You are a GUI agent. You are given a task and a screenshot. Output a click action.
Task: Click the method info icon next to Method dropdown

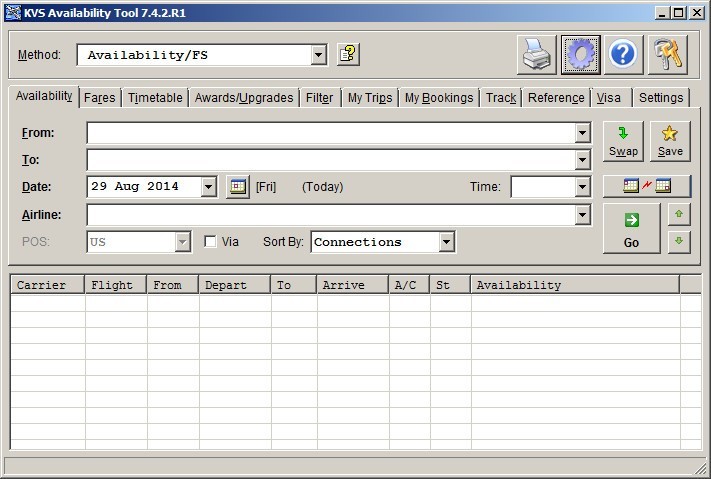[x=348, y=54]
